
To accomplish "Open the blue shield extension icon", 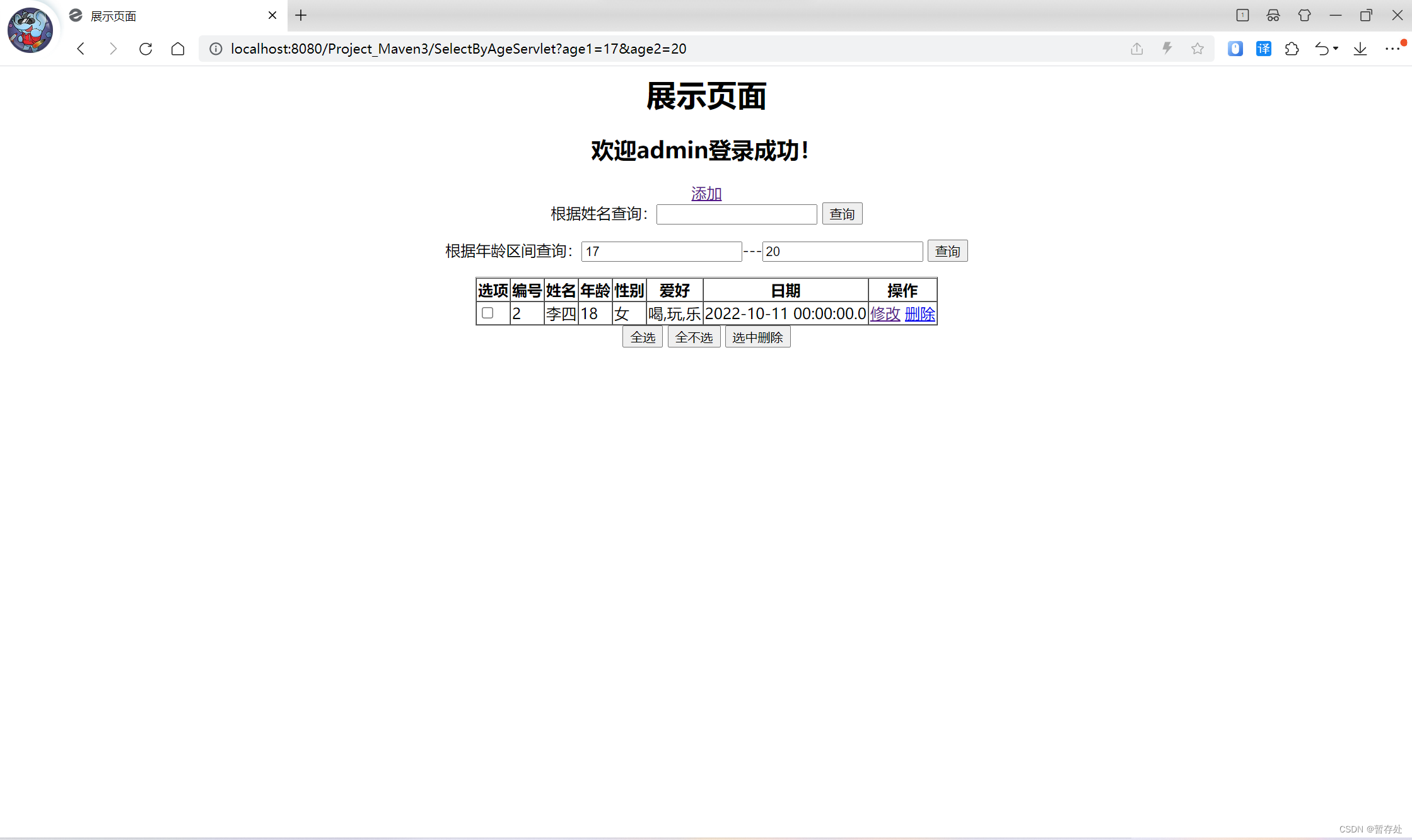I will pos(1235,49).
